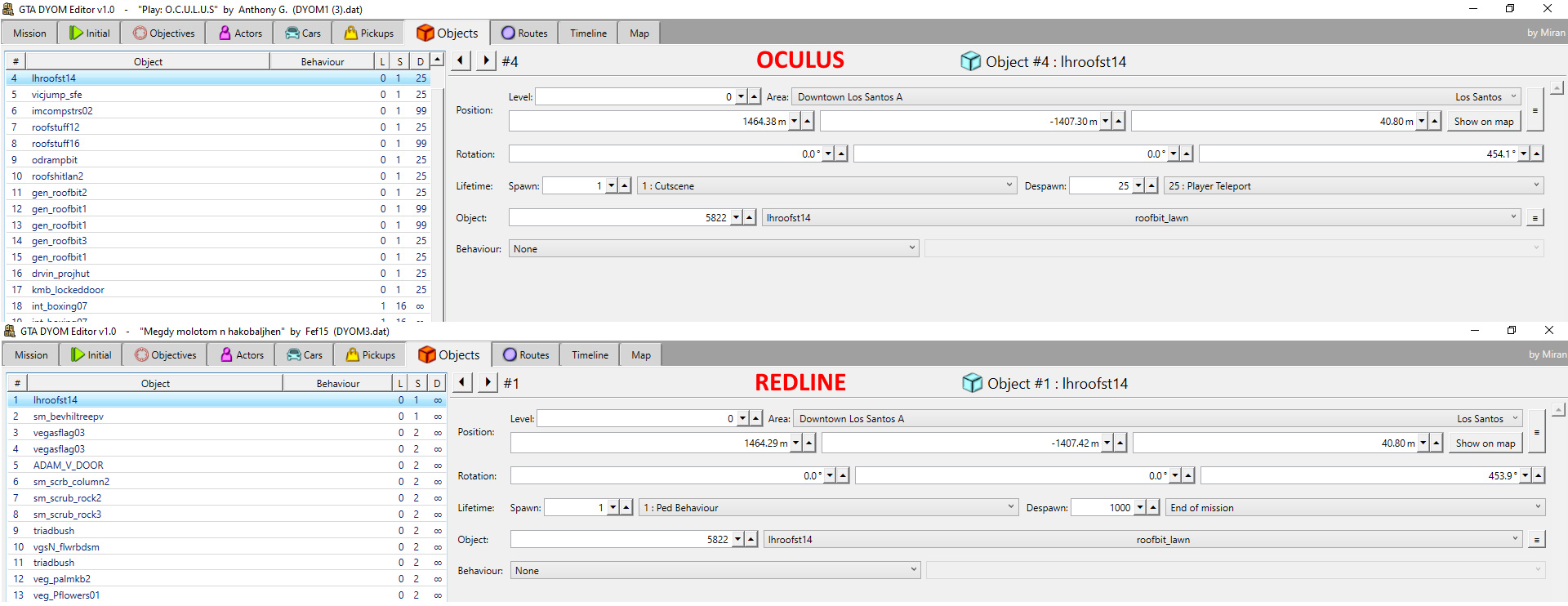The width and height of the screenshot is (1568, 606).
Task: Select sm_scrb_column2 in REDLINE object list
Action: pos(226,482)
